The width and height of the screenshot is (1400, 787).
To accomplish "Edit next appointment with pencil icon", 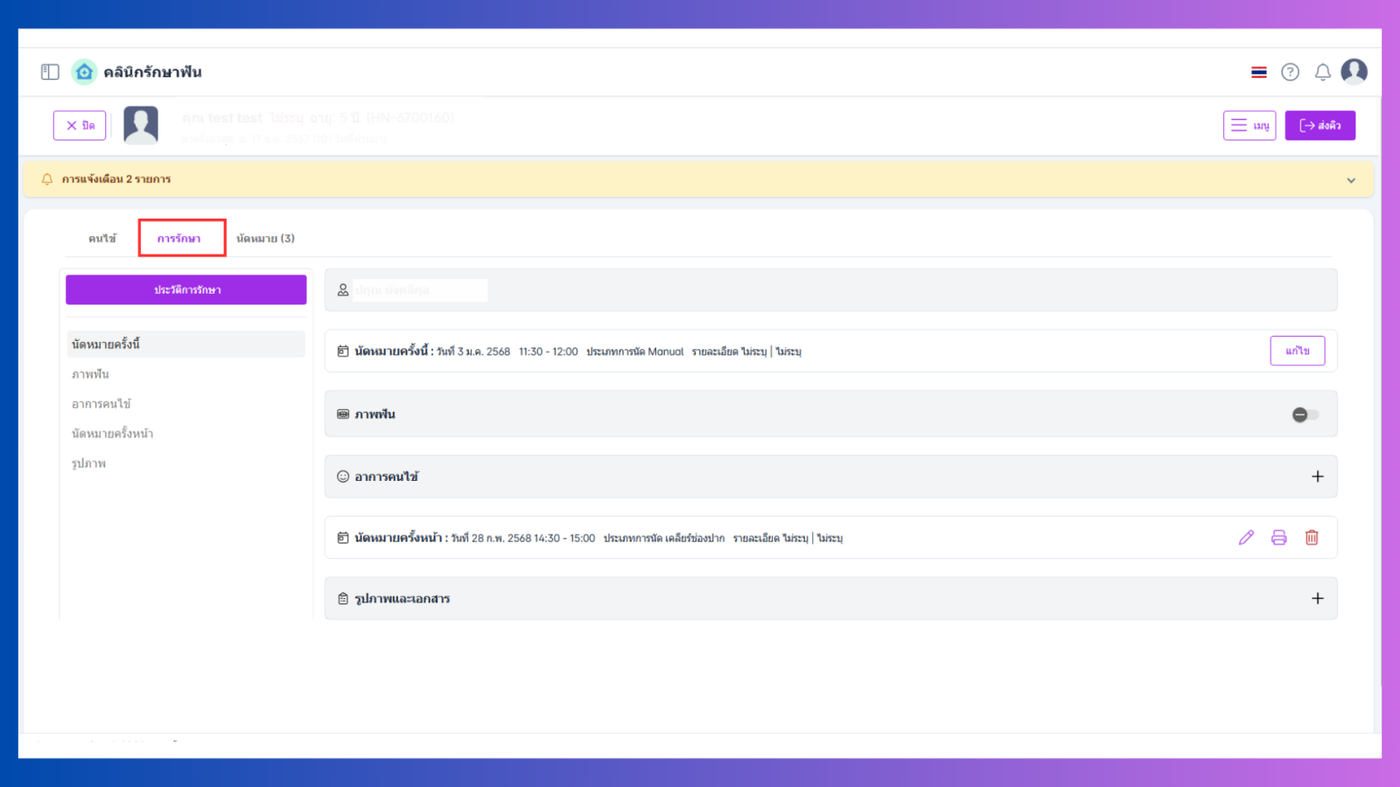I will (x=1246, y=538).
